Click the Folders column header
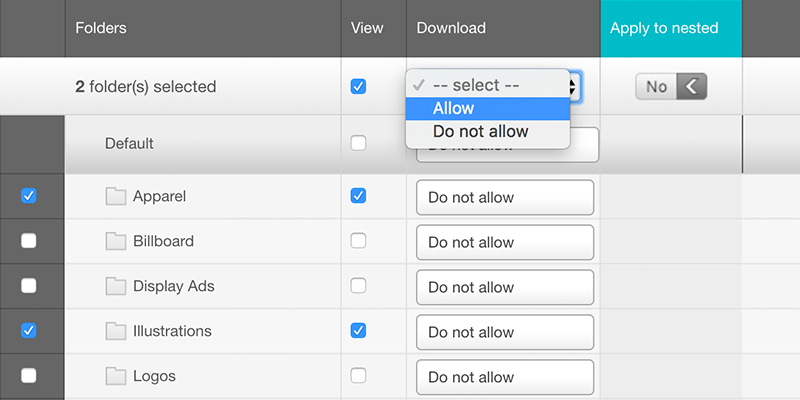This screenshot has width=800, height=400. tap(203, 28)
